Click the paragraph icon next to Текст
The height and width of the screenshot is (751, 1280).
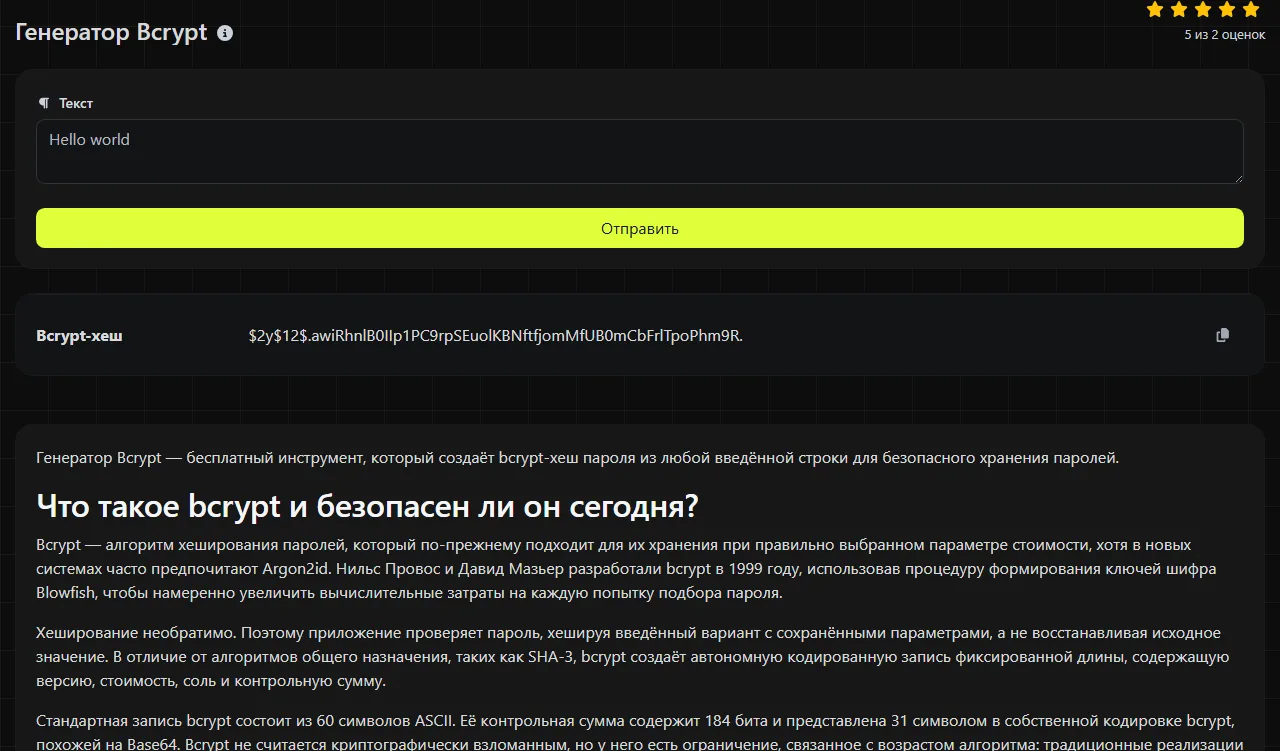pos(43,103)
